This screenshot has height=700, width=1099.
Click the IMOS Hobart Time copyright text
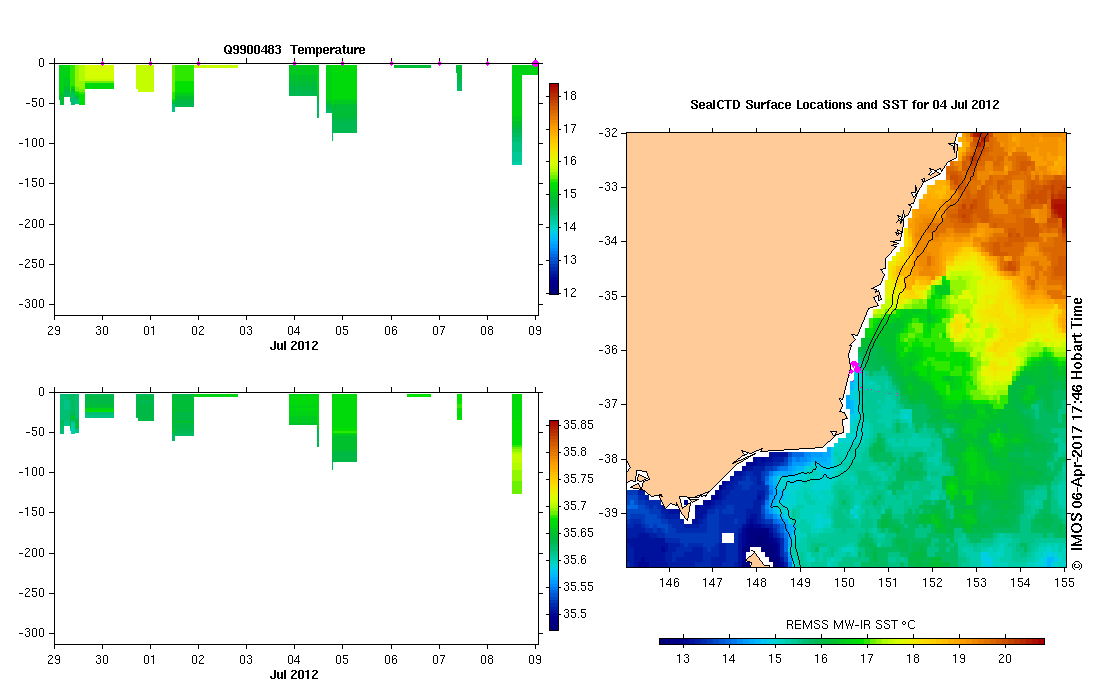point(1077,434)
